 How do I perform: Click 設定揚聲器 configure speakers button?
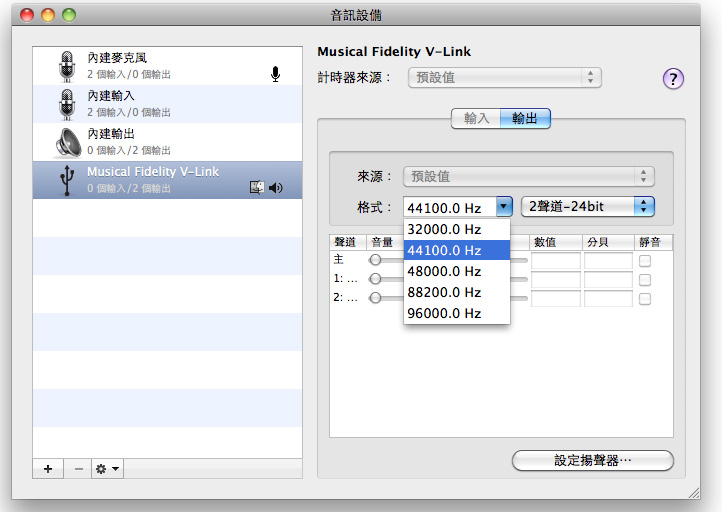tap(593, 460)
